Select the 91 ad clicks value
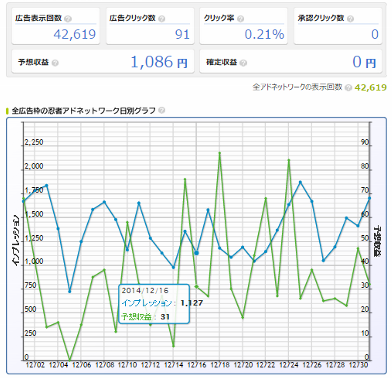The width and height of the screenshot is (392, 378). (x=182, y=34)
